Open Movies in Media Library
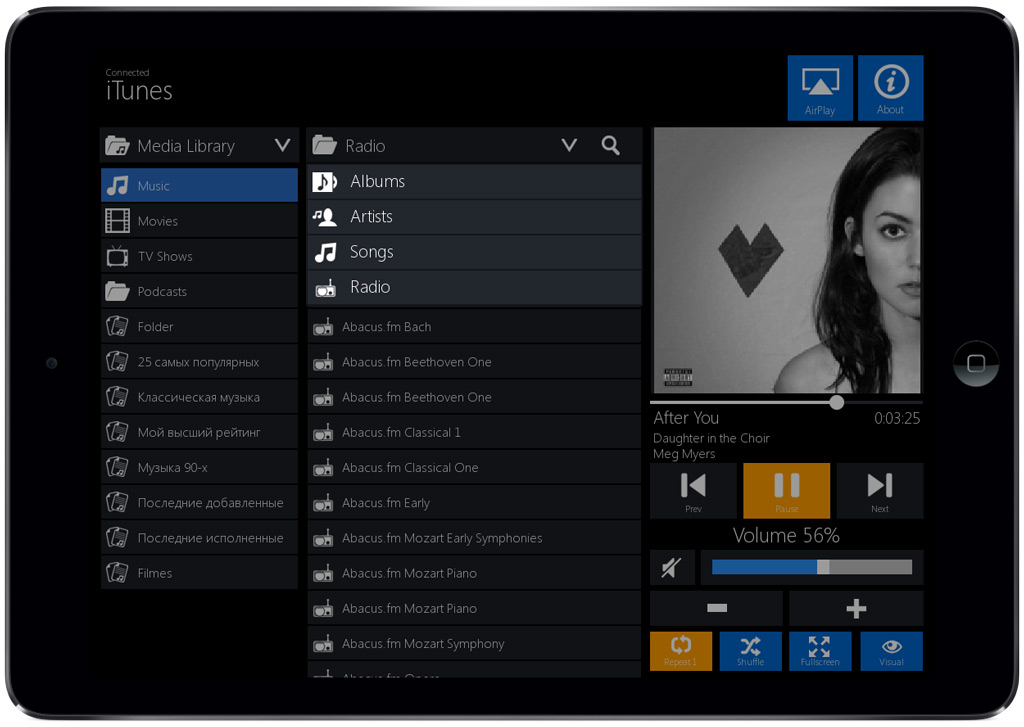Viewport: 1024px width, 727px height. [x=199, y=221]
